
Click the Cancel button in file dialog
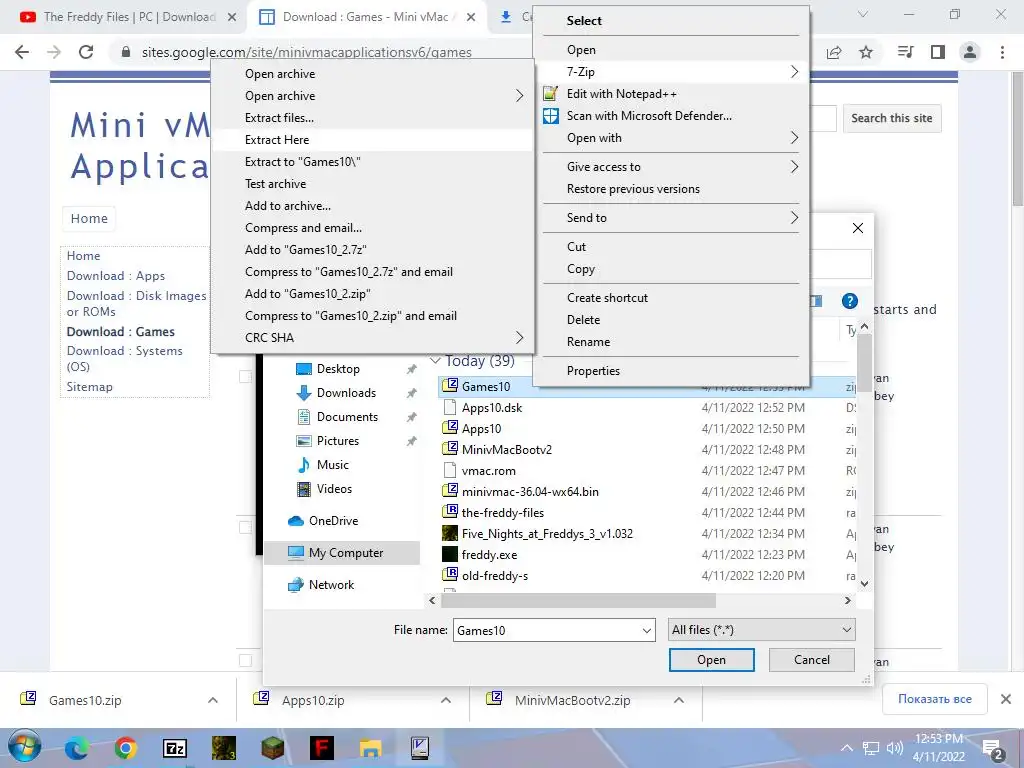tap(812, 660)
